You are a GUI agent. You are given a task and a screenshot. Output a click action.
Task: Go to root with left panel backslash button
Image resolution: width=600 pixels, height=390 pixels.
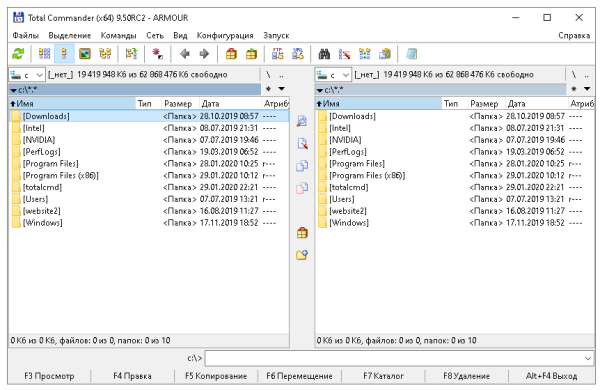coord(268,75)
